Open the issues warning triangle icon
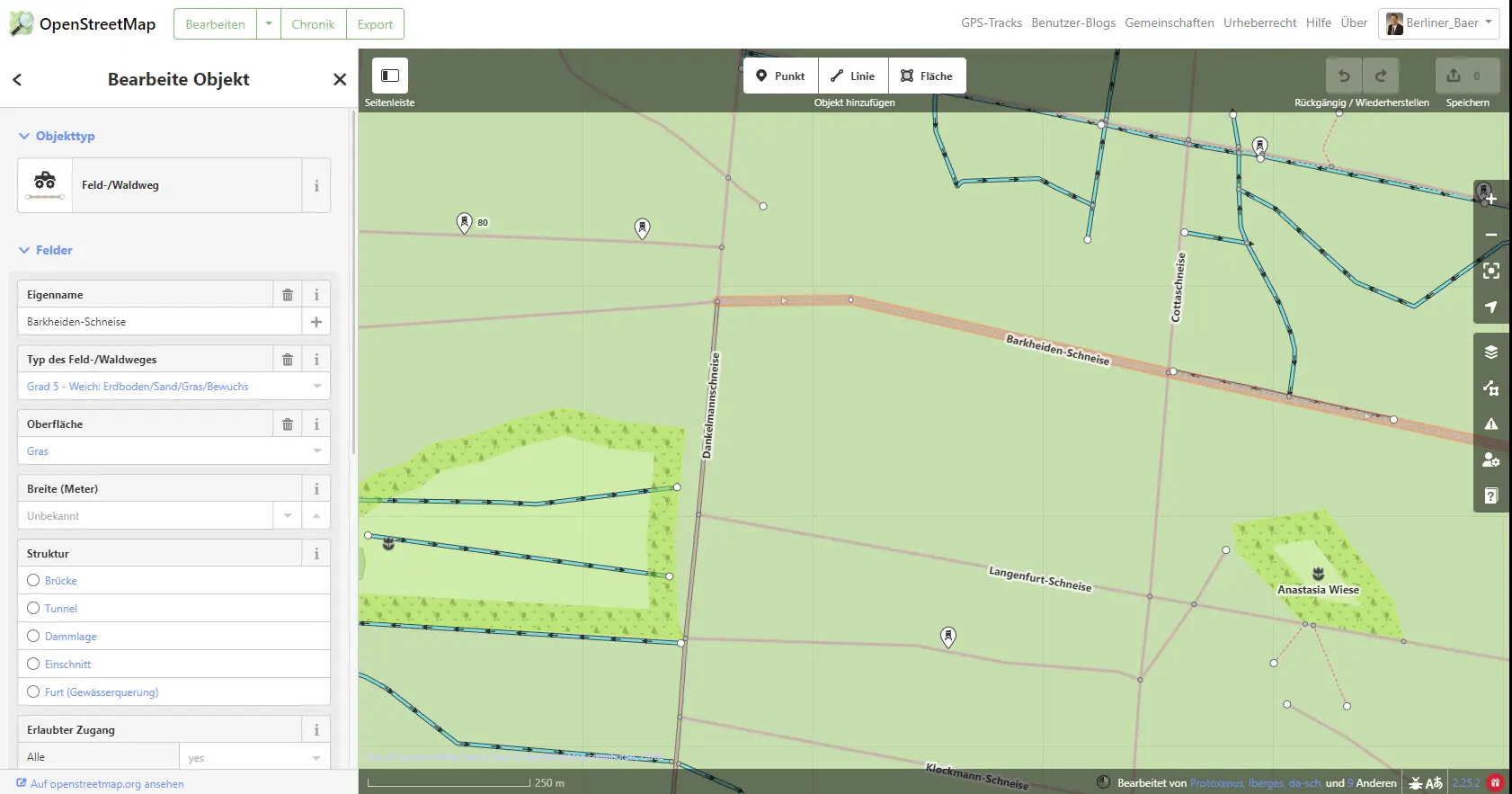This screenshot has height=794, width=1512. coord(1490,424)
